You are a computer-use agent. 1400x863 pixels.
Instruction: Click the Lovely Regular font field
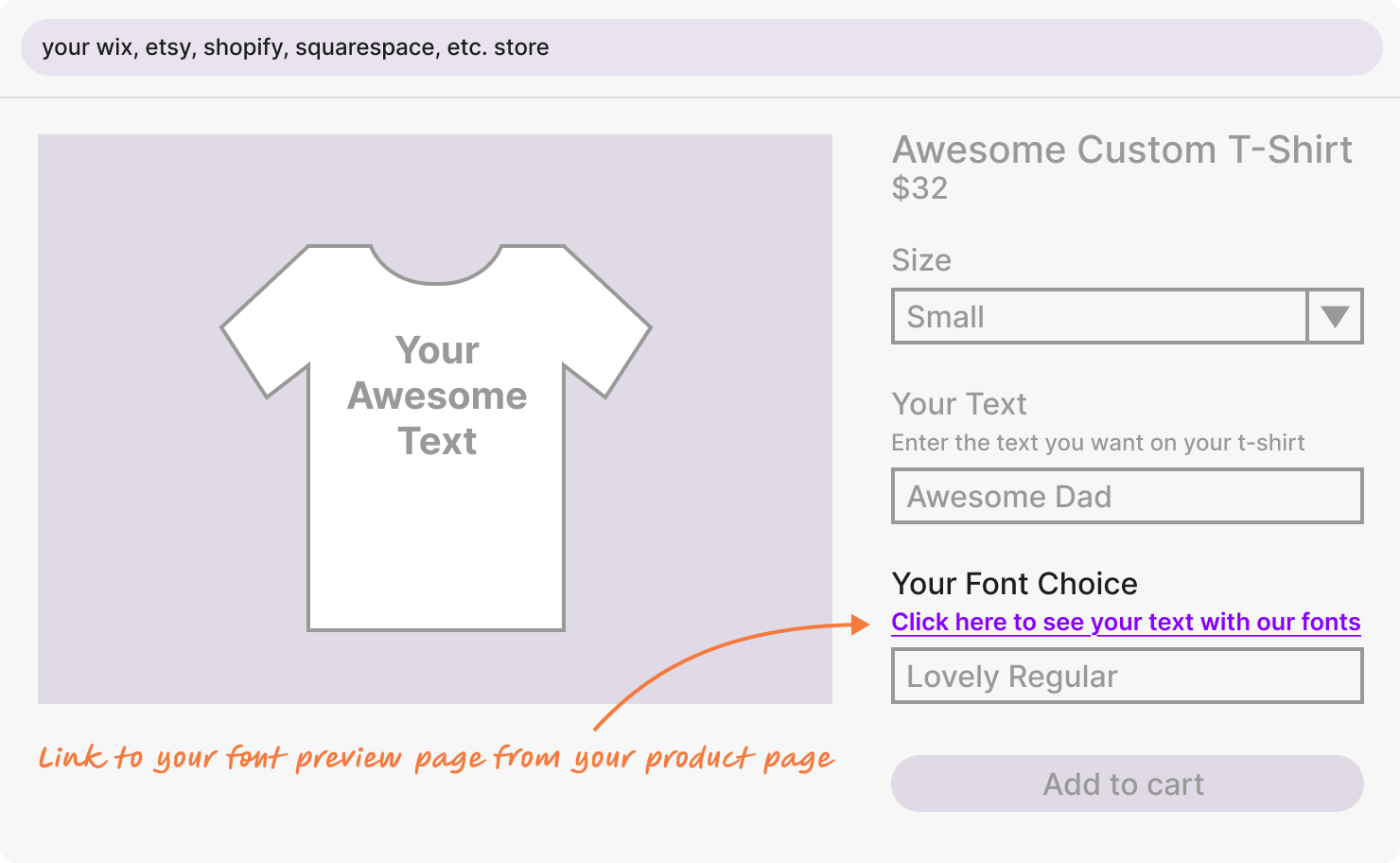[1127, 676]
